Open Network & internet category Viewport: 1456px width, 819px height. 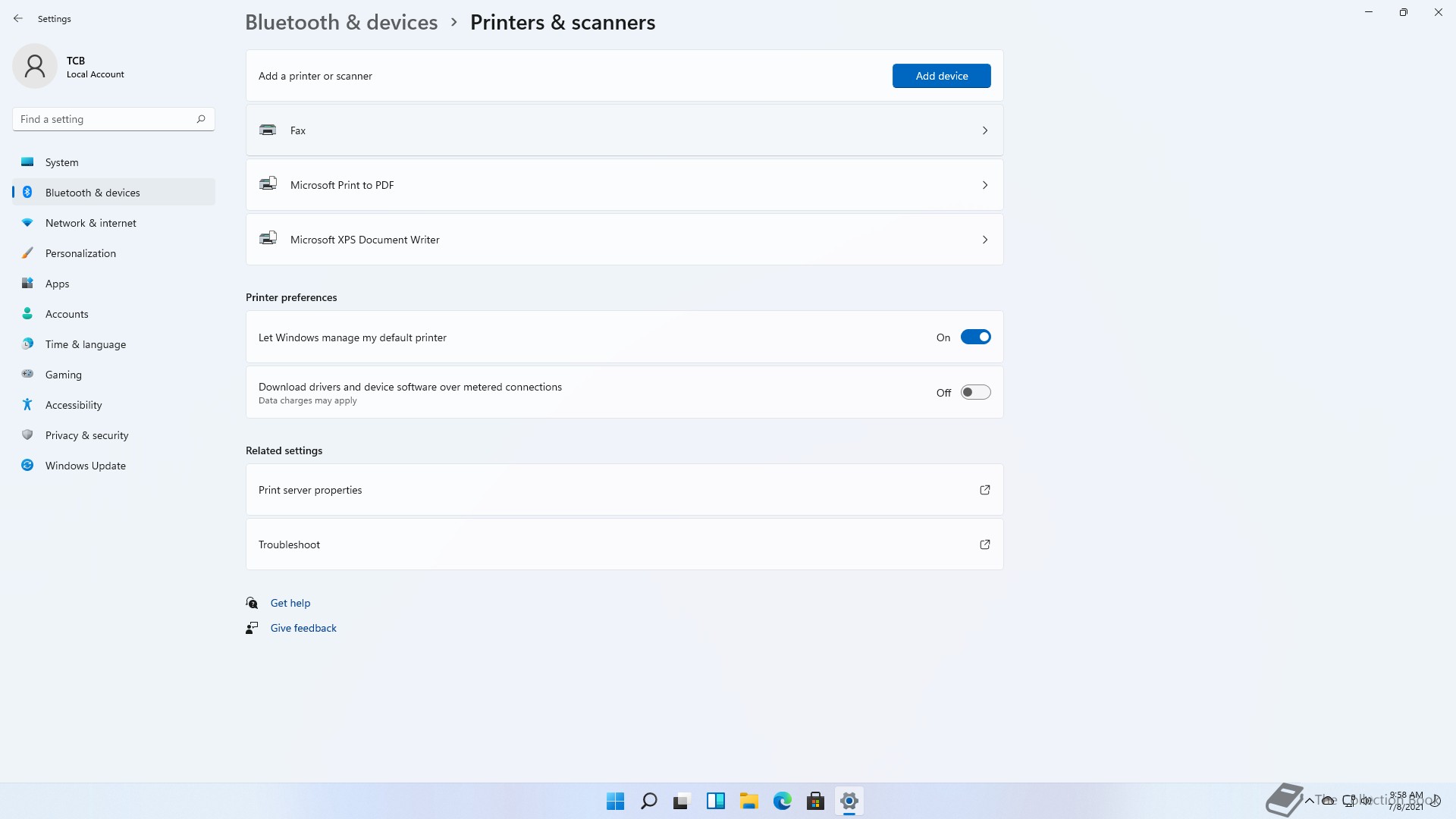[x=114, y=223]
